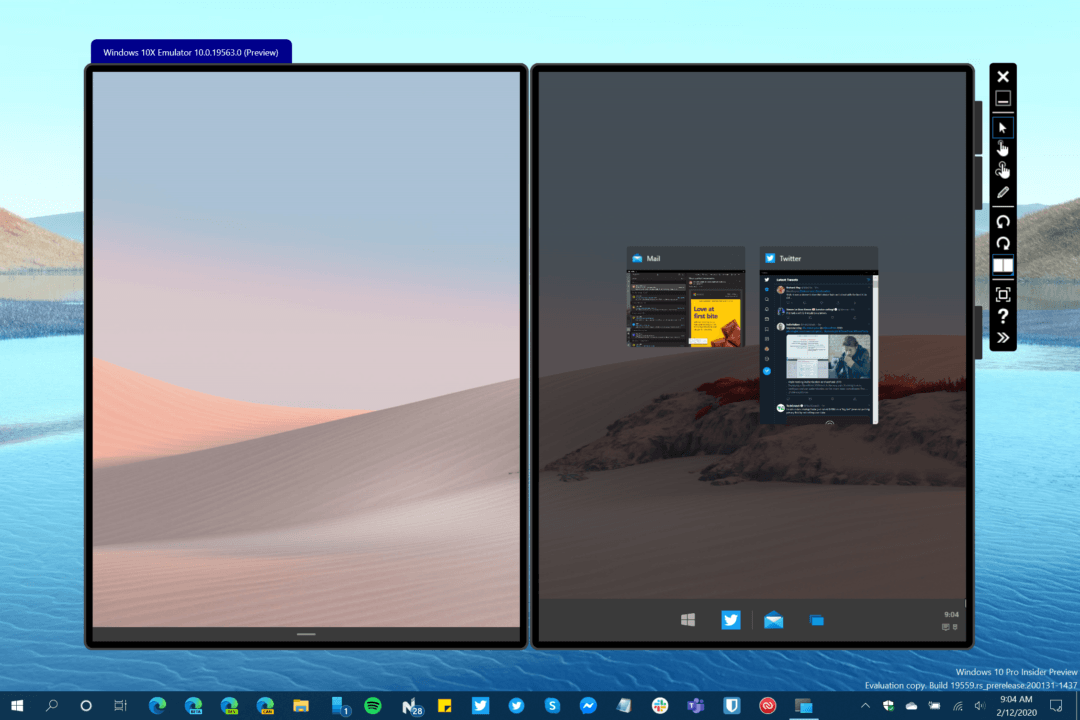Screen dimensions: 1080x720
Task: Select single-touch input mode in emulator toolbar
Action: coord(1002,147)
